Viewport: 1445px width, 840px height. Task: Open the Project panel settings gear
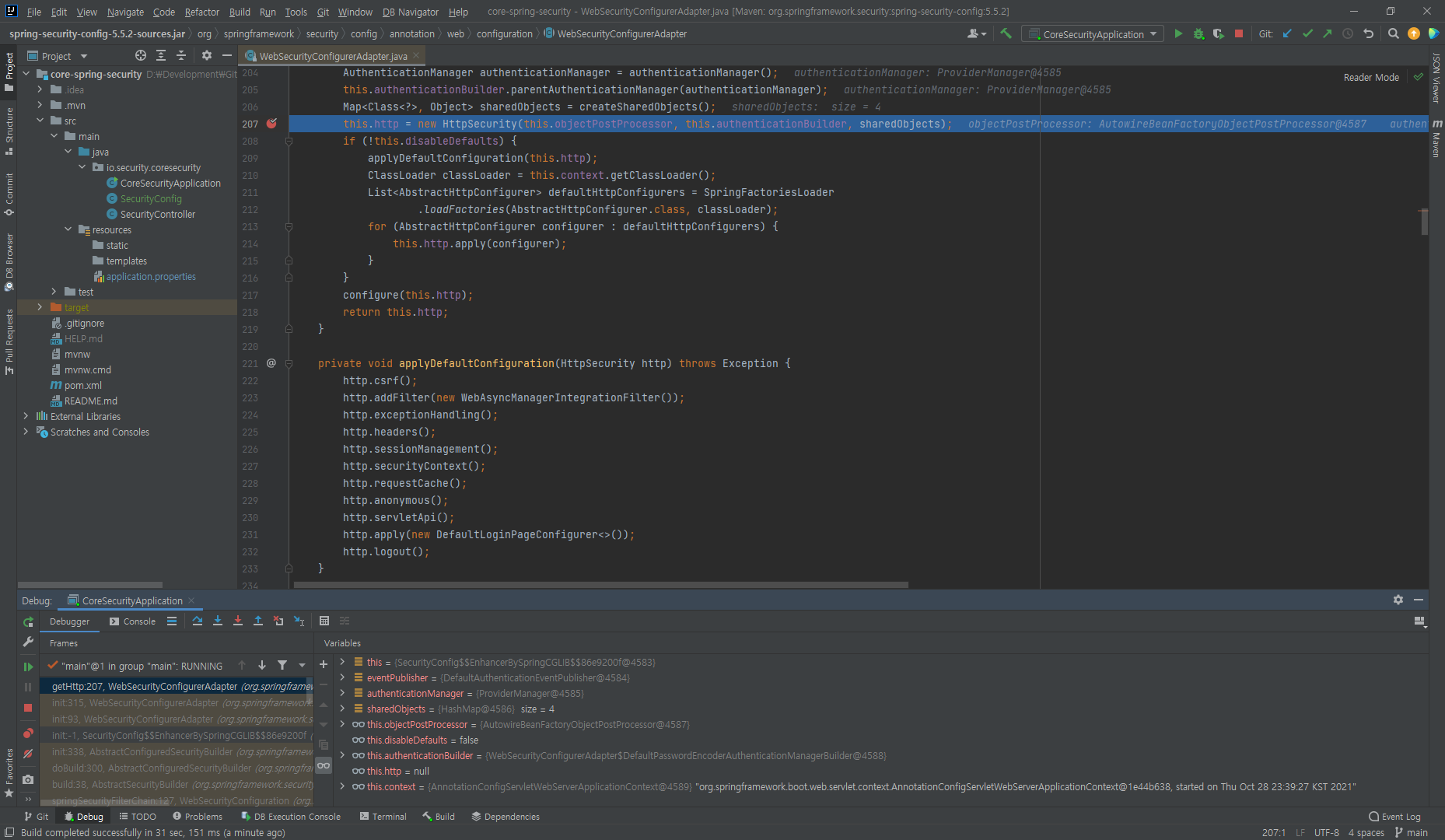coord(206,55)
